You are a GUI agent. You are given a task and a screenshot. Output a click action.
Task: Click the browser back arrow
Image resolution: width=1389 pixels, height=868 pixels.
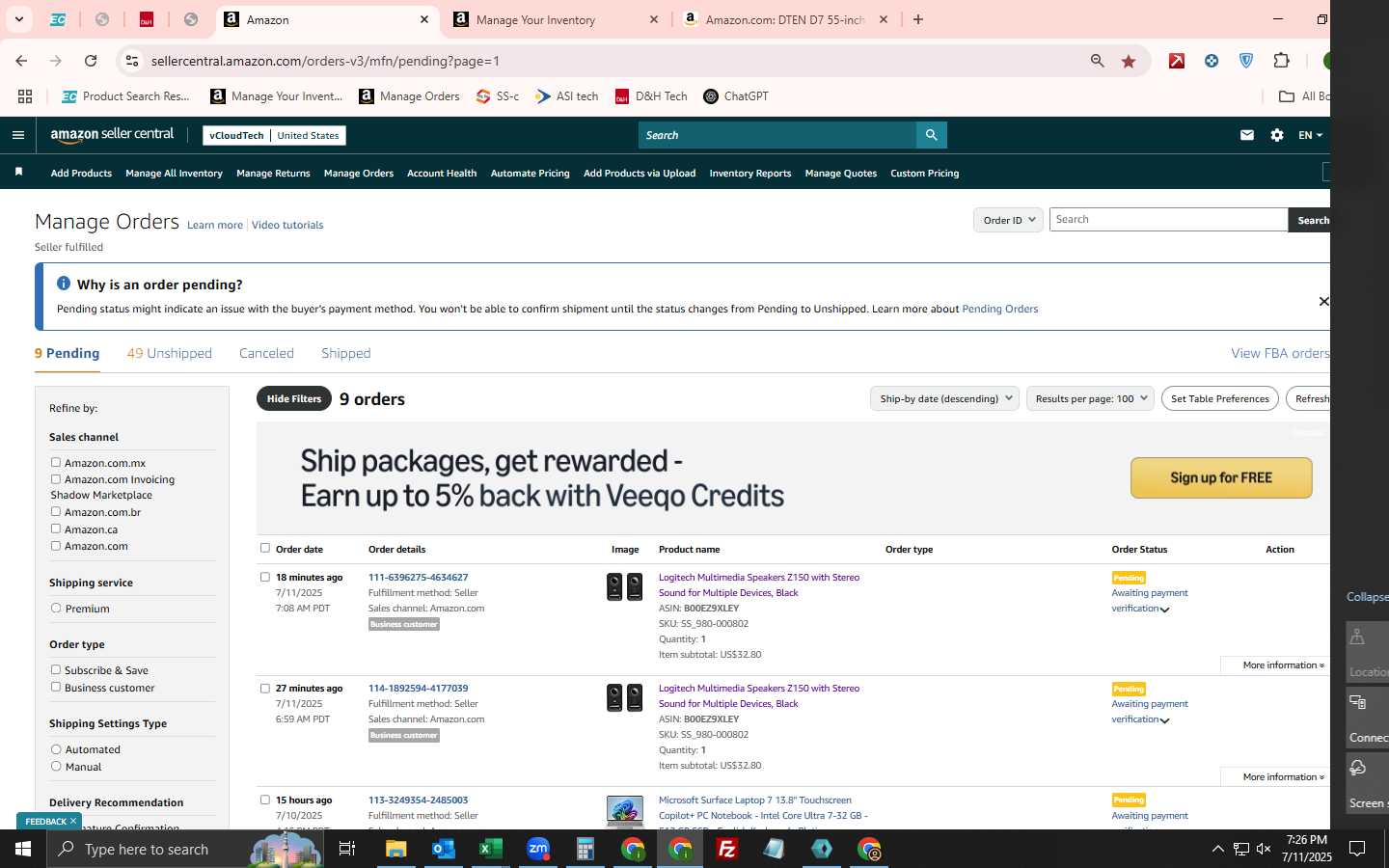tap(21, 61)
